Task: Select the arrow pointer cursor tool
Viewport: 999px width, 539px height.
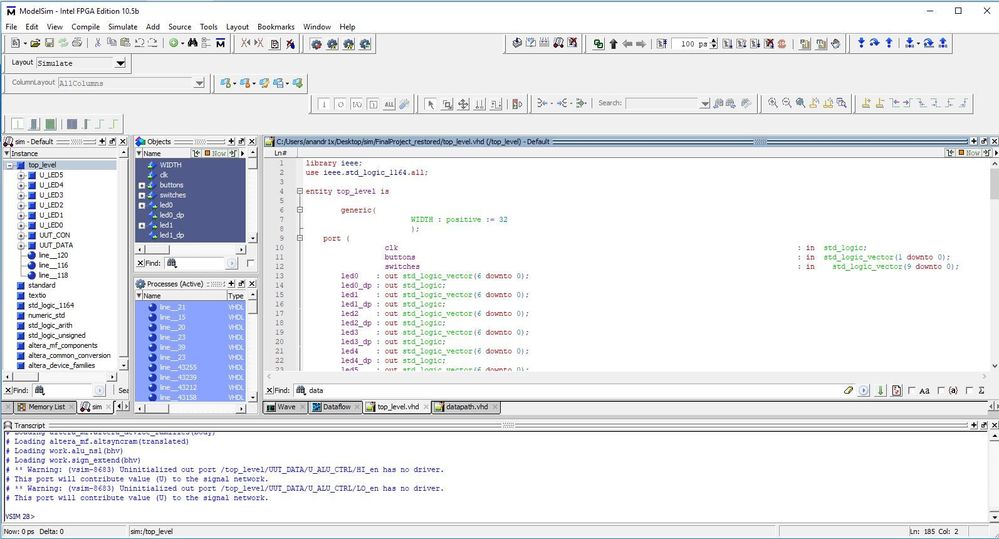Action: coord(431,103)
